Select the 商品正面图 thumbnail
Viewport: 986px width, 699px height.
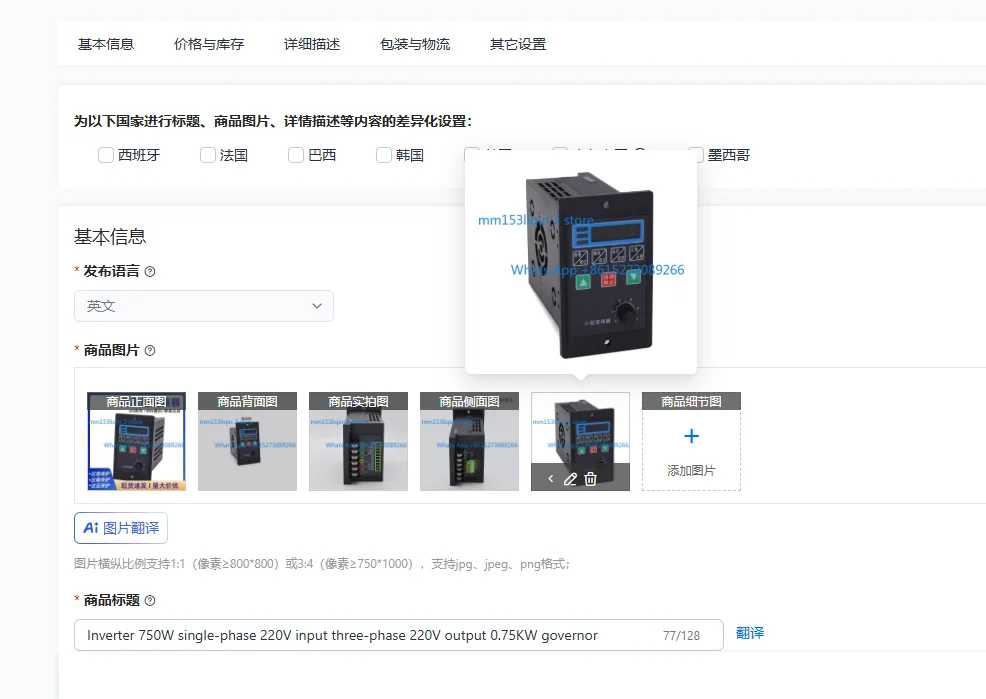[x=136, y=441]
